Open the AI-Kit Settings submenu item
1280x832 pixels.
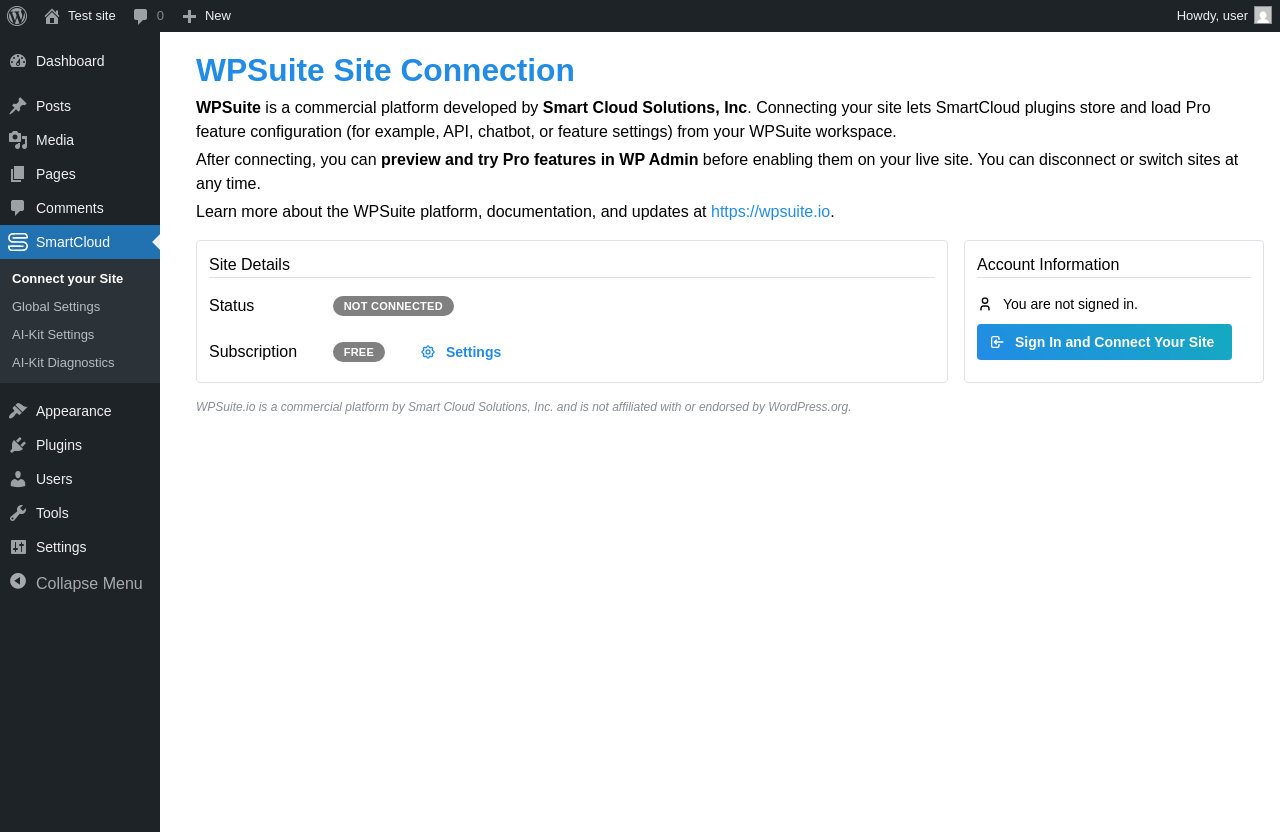[53, 335]
